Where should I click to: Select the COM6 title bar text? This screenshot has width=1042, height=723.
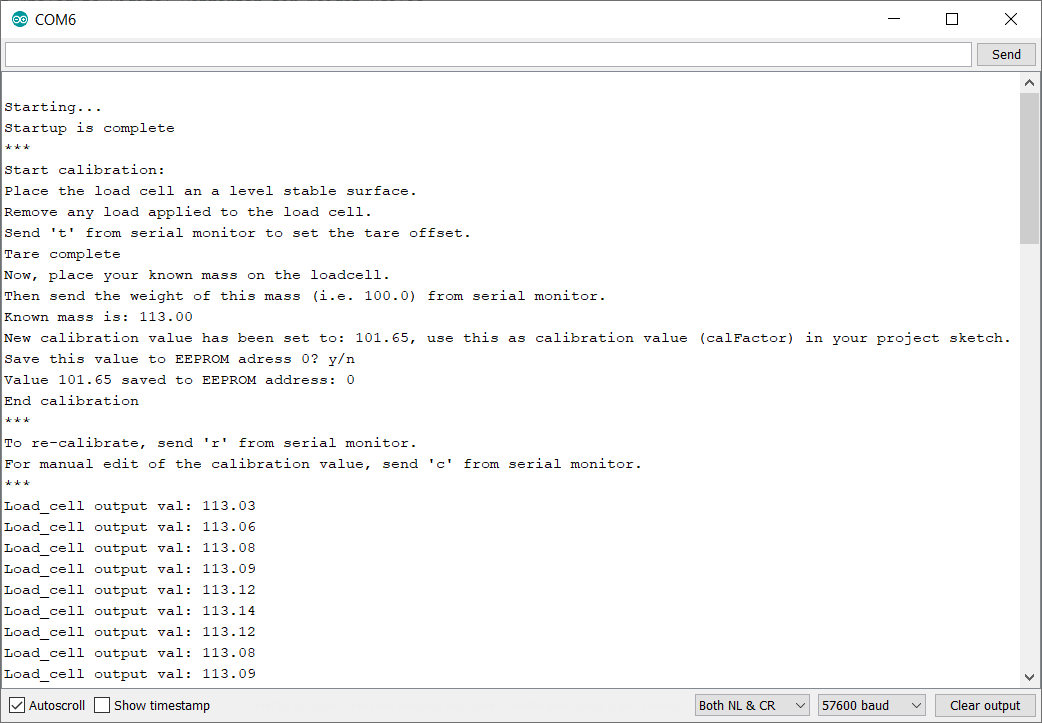(x=55, y=19)
